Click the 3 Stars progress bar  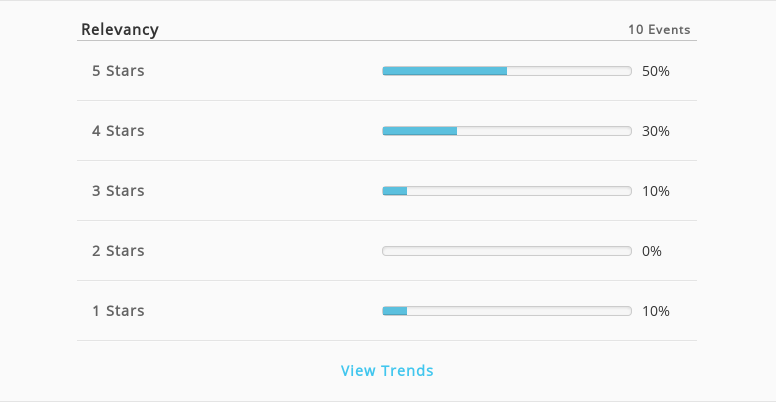point(507,191)
